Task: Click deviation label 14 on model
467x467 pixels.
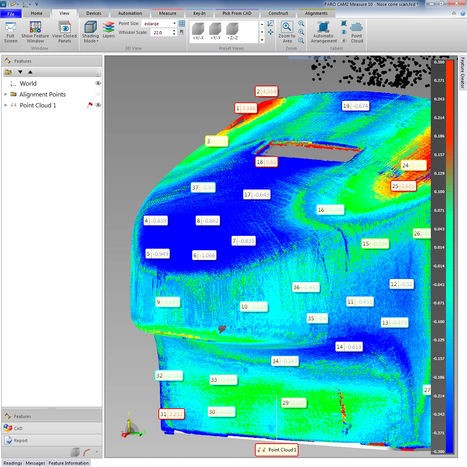Action: 349,347
